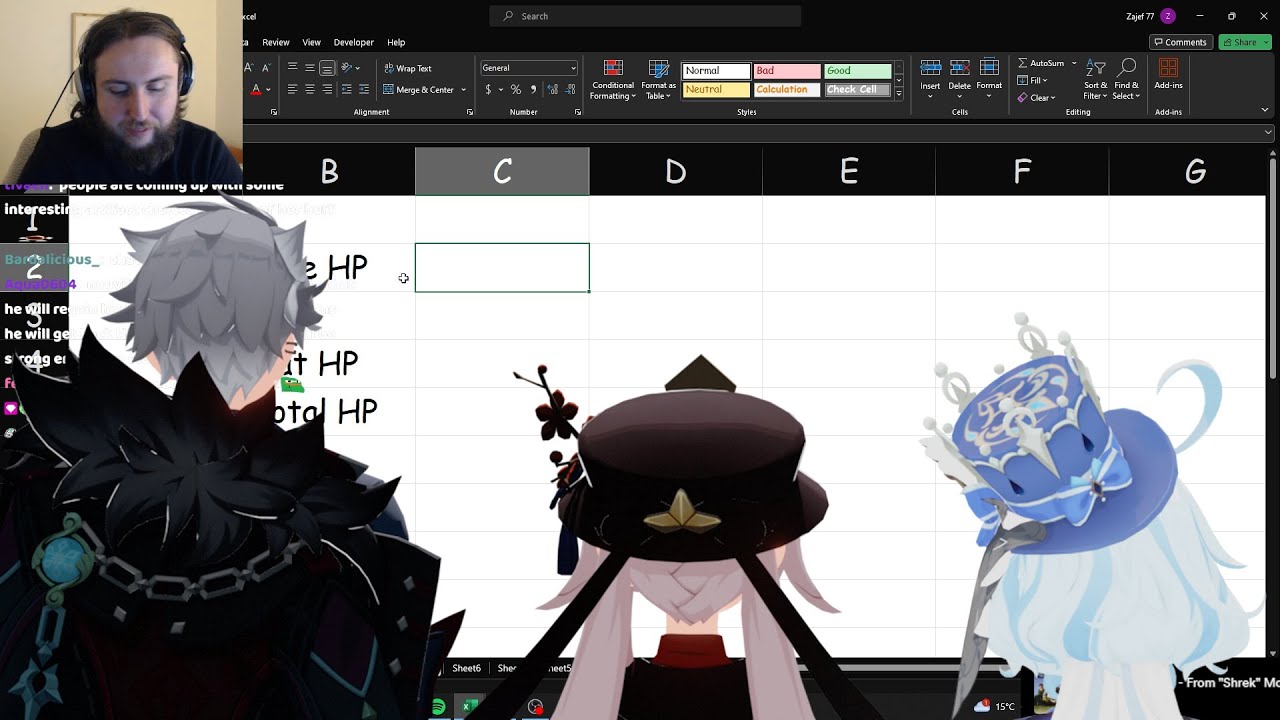Screen dimensions: 1280x720
Task: Open the Review tab
Action: pos(276,42)
